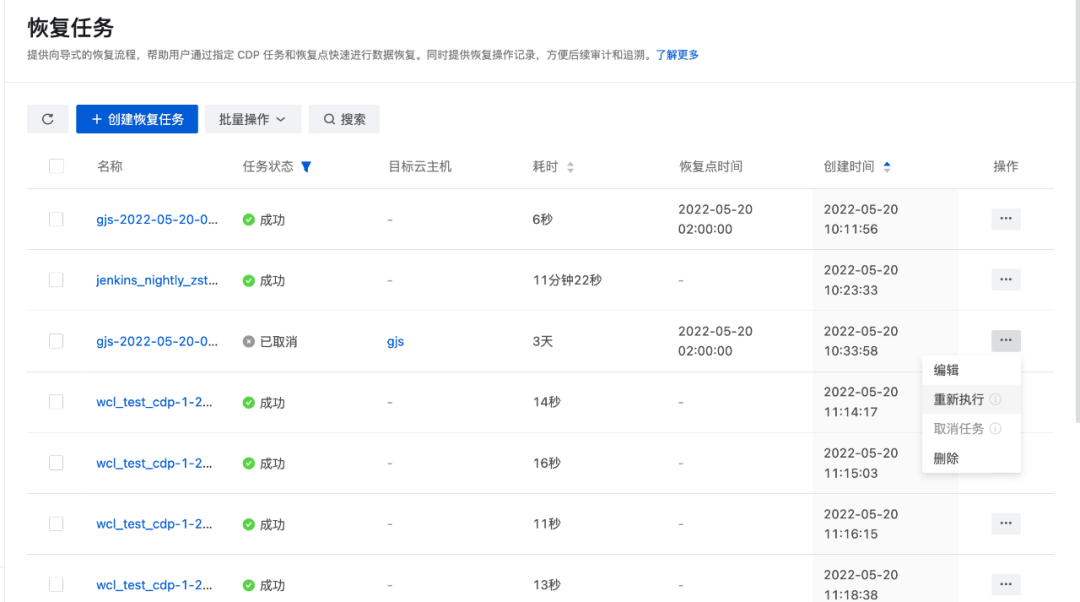Click 成功 status icon of jenkins_nightly row
This screenshot has width=1080, height=602.
click(x=249, y=280)
